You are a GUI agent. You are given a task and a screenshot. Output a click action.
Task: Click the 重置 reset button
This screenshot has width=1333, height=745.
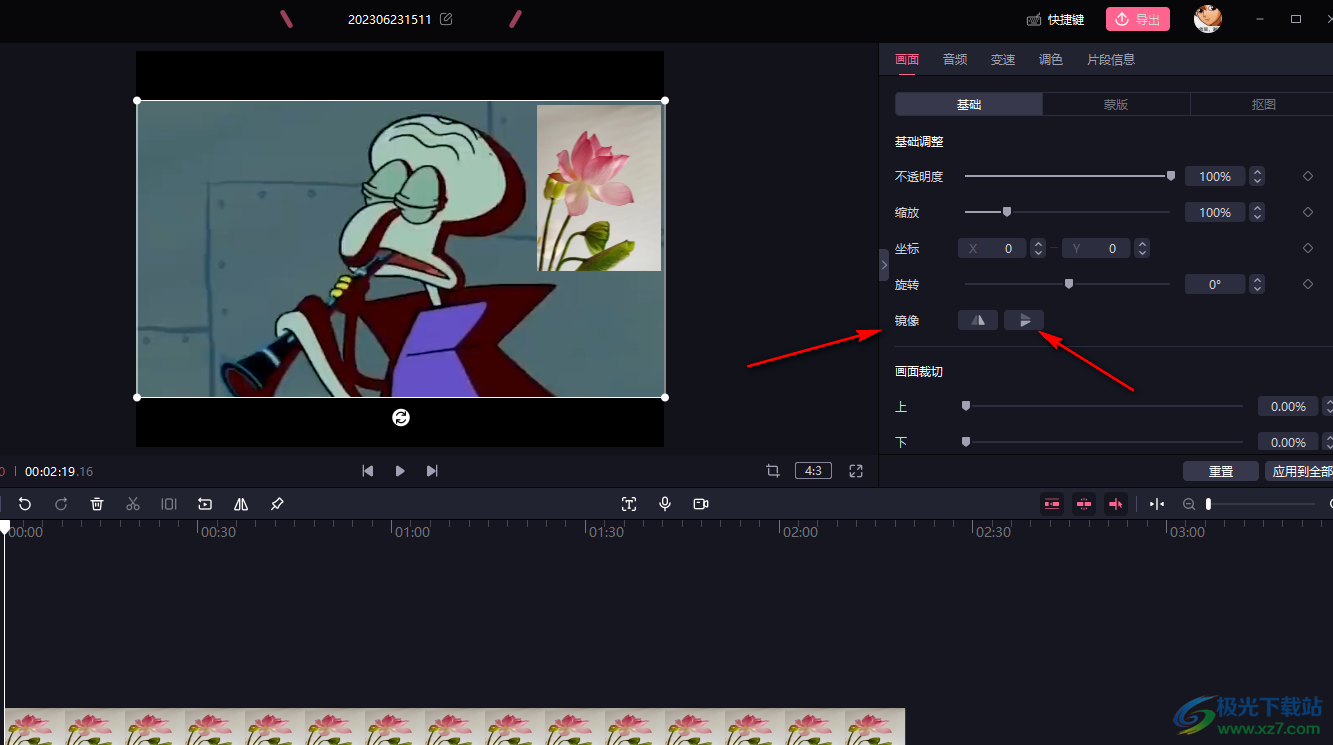[x=1221, y=471]
